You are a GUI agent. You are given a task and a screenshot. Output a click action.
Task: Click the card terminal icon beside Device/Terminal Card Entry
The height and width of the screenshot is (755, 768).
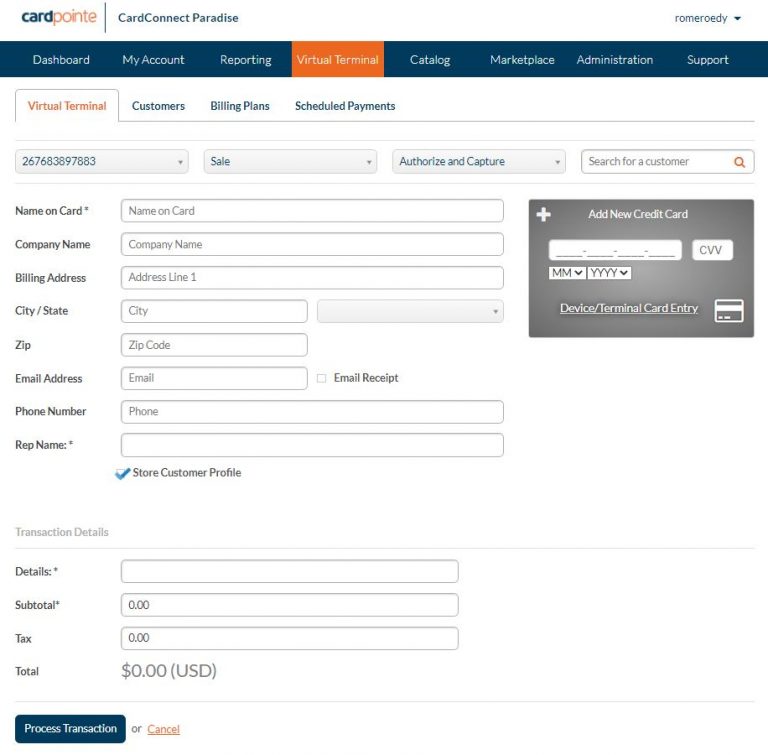coord(729,310)
